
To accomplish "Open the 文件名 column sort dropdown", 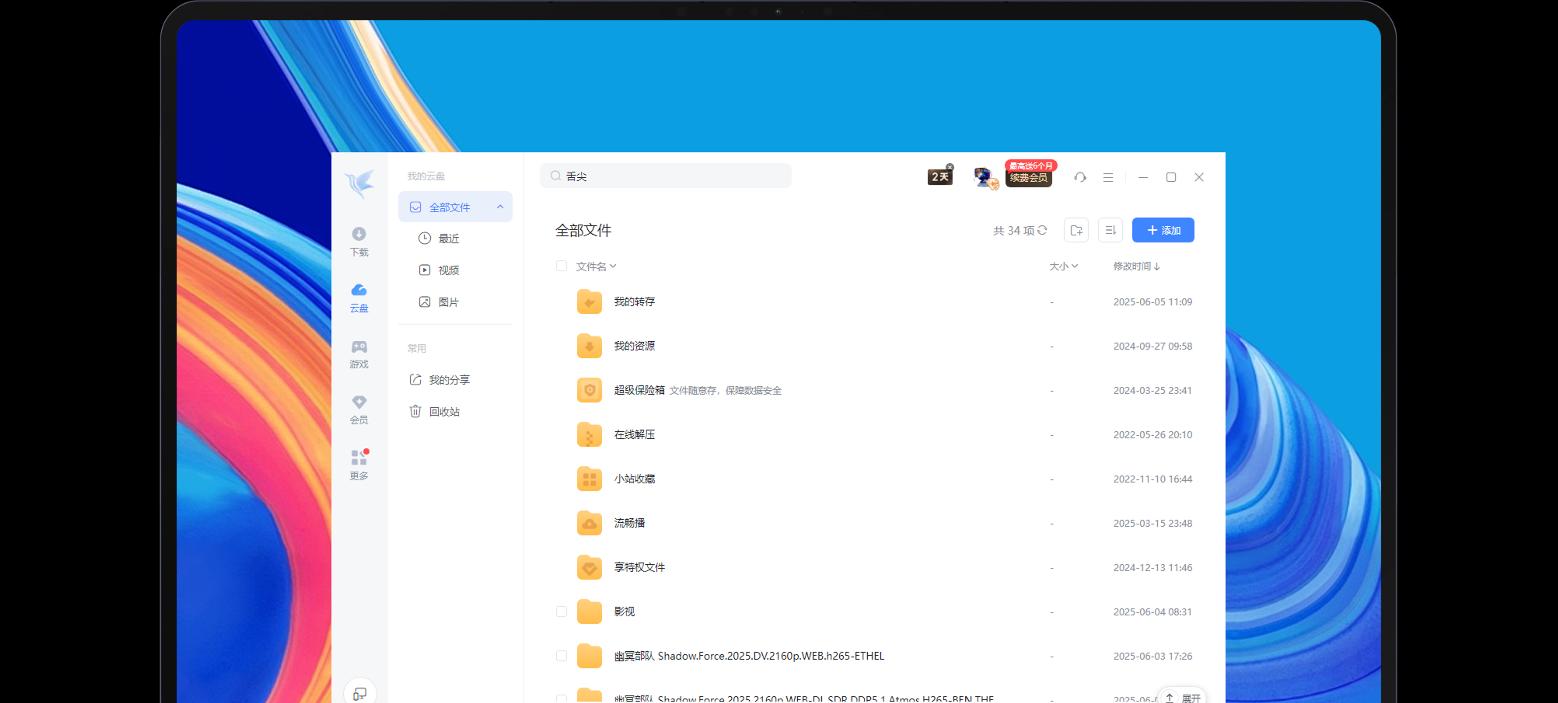I will (596, 266).
